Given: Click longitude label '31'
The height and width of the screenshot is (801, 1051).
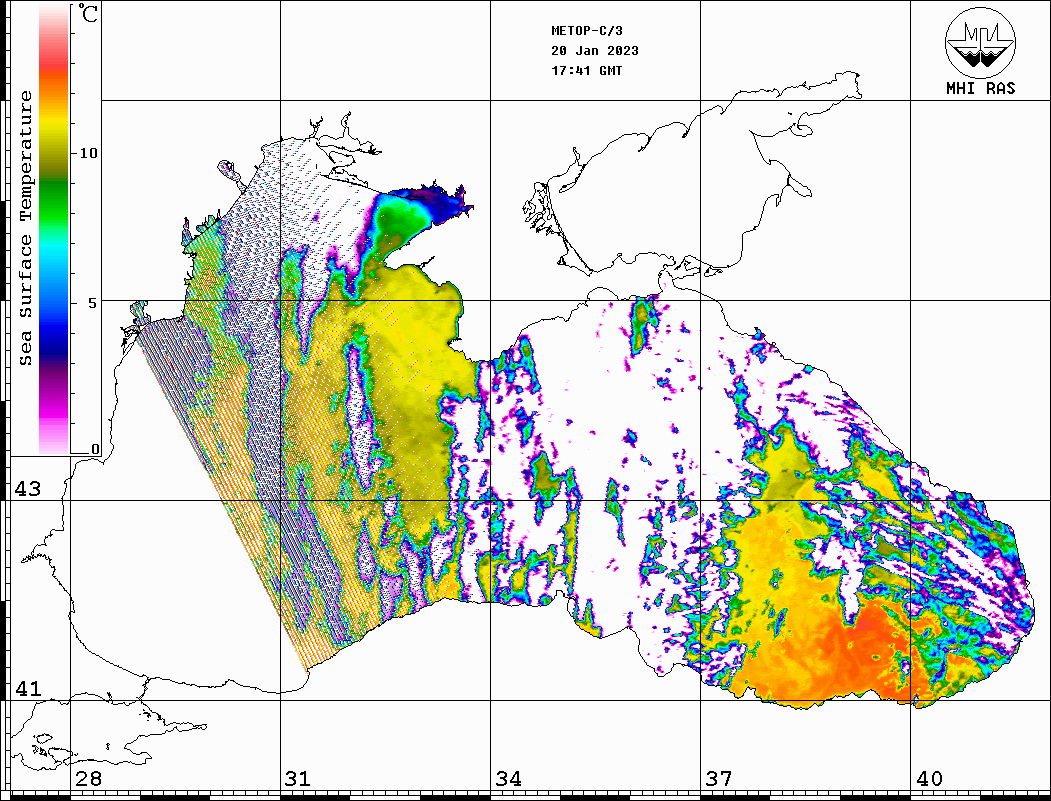Looking at the screenshot, I should click(298, 779).
